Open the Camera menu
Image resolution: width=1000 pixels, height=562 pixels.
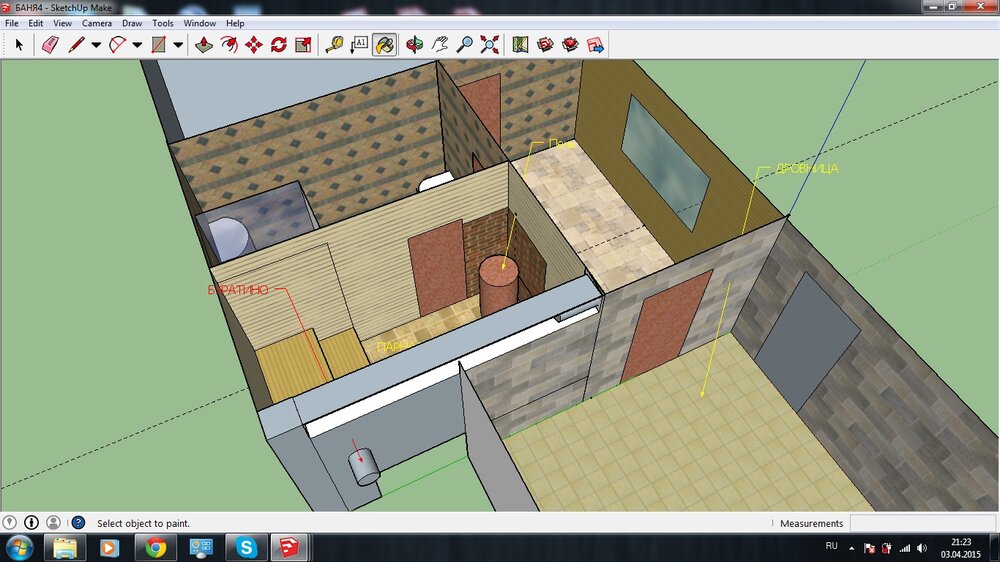pyautogui.click(x=97, y=23)
